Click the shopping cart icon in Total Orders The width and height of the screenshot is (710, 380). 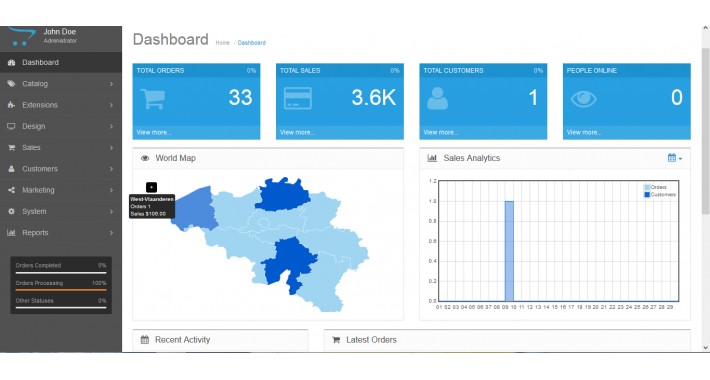153,99
